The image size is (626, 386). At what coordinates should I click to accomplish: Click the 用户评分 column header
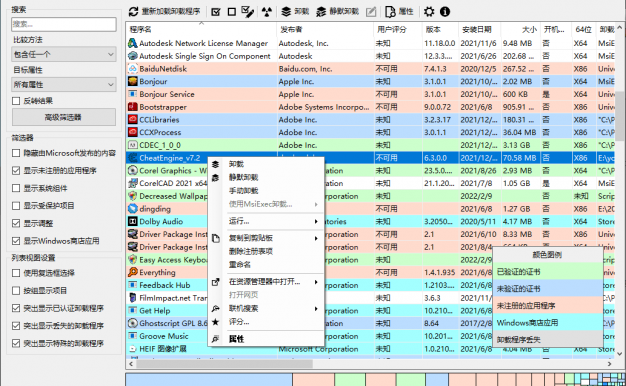(398, 29)
